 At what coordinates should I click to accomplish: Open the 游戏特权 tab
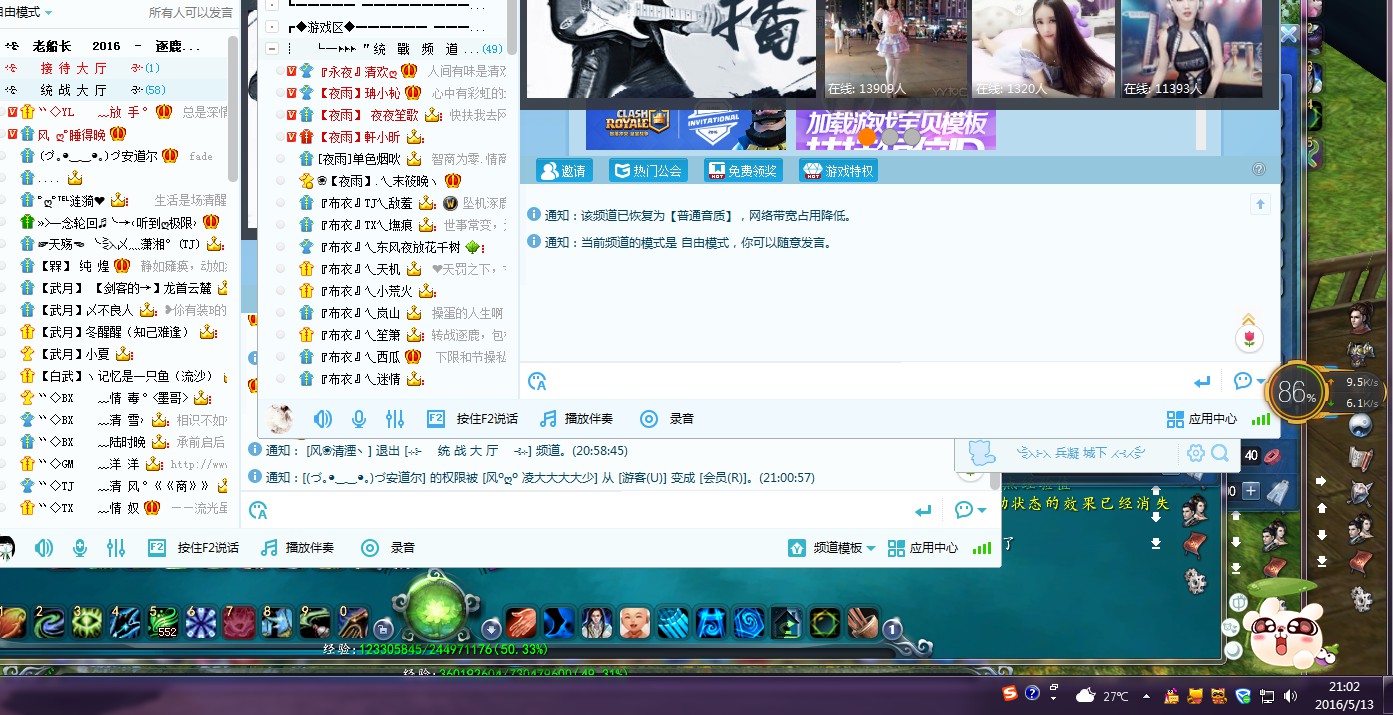838,171
